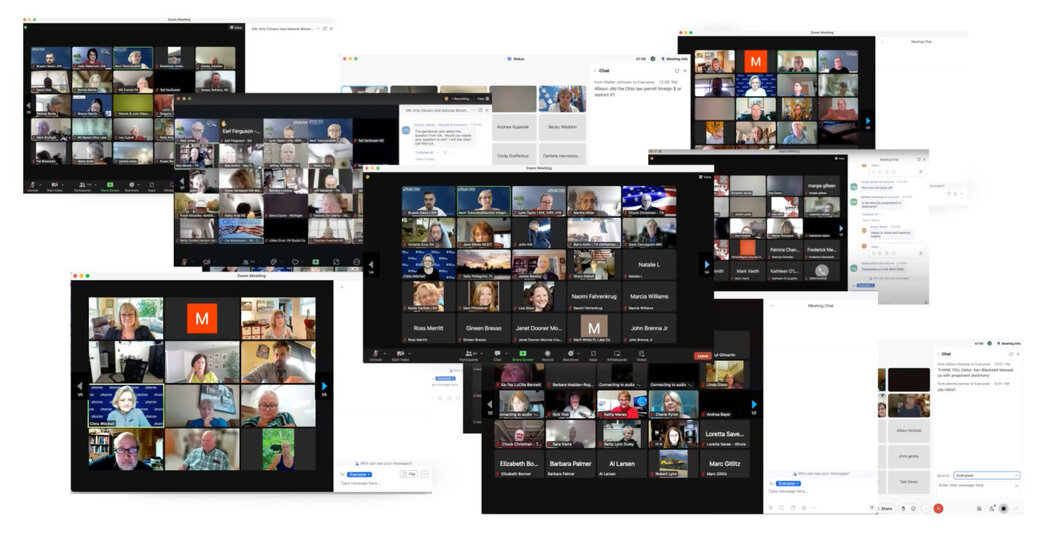Viewport: 1050px width, 549px height.
Task: Pop out chat panel of top-left Zoom window
Action: pos(325,29)
